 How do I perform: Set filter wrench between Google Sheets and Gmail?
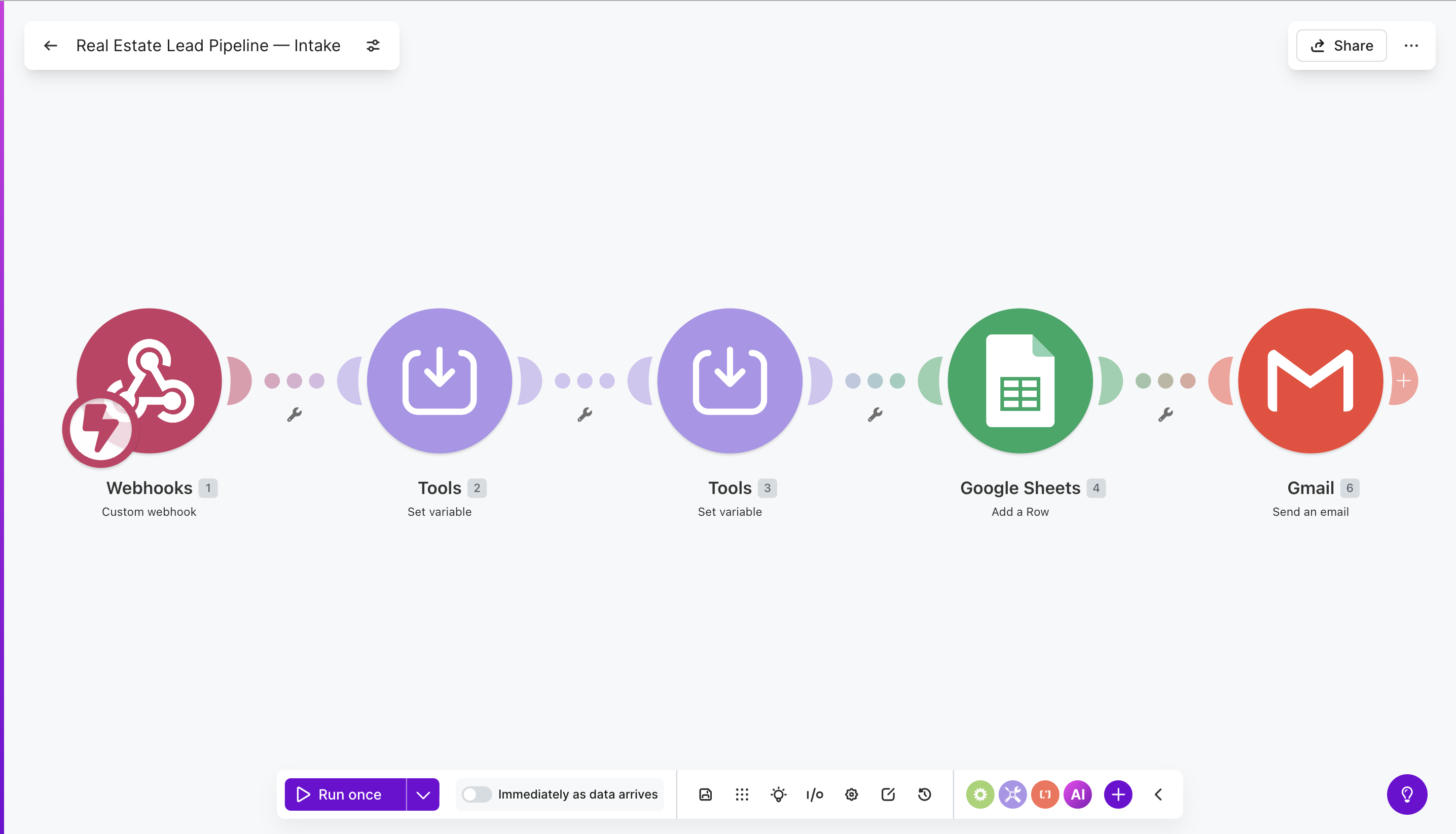(1166, 414)
